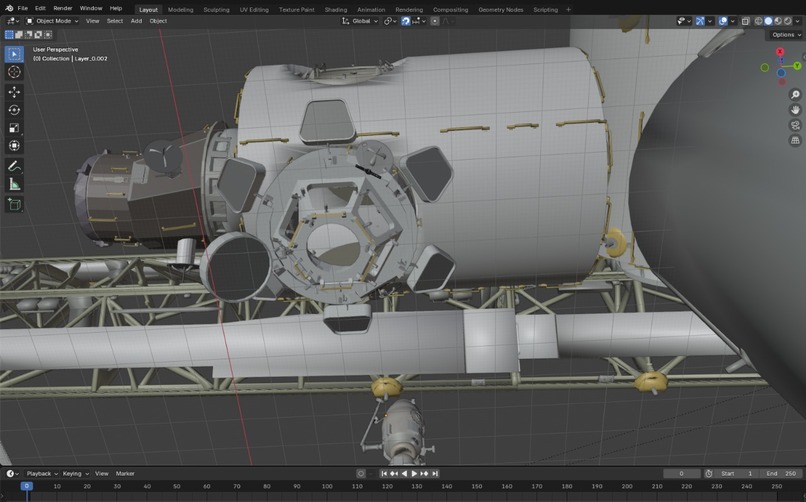Open the viewport Add menu
Viewport: 806px width, 502px height.
point(136,21)
